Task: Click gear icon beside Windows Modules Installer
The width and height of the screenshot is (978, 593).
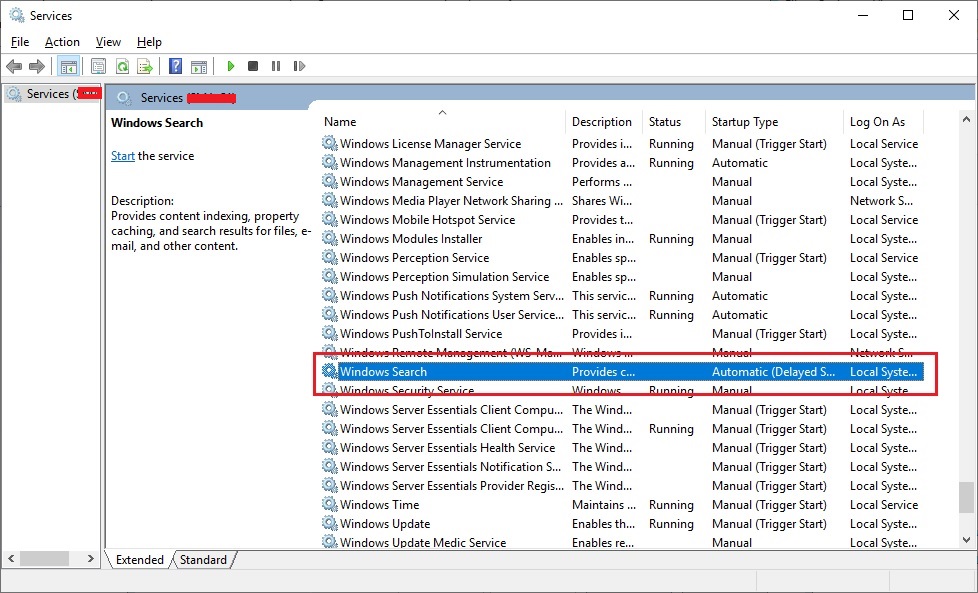Action: (x=329, y=238)
